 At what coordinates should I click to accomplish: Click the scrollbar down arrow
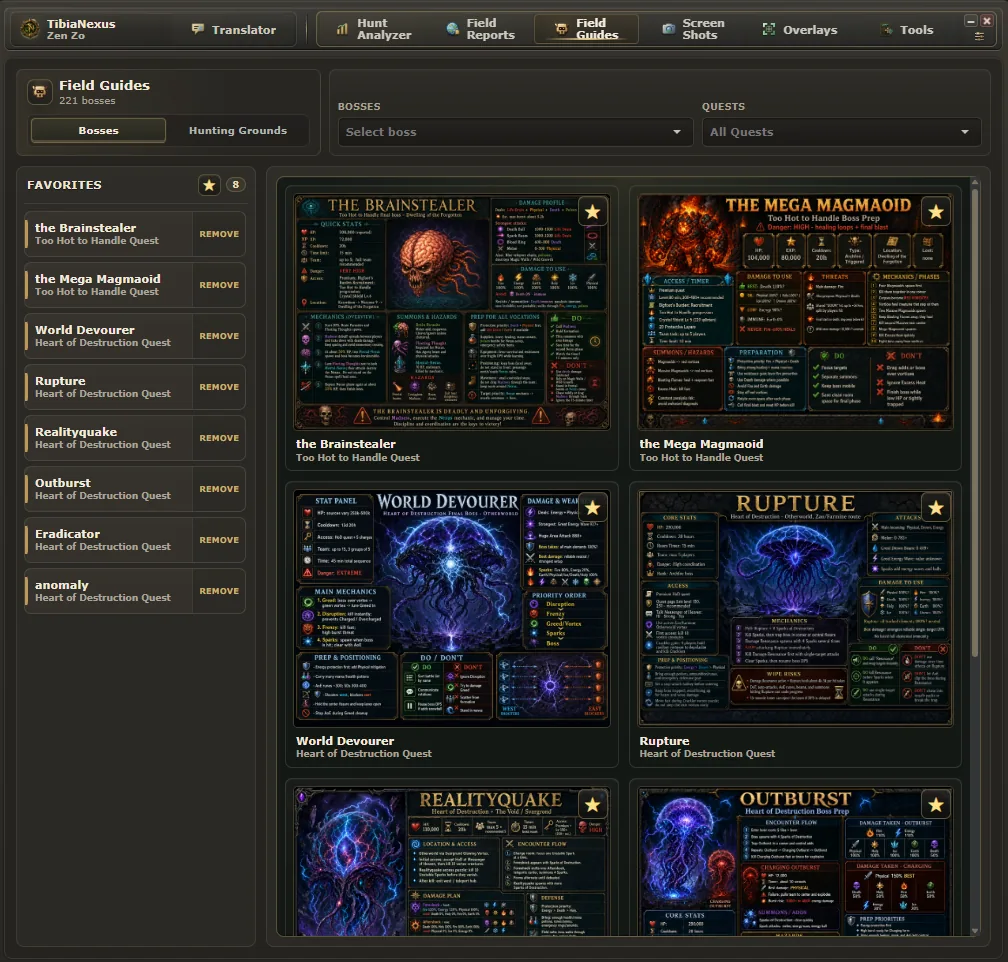coord(975,930)
